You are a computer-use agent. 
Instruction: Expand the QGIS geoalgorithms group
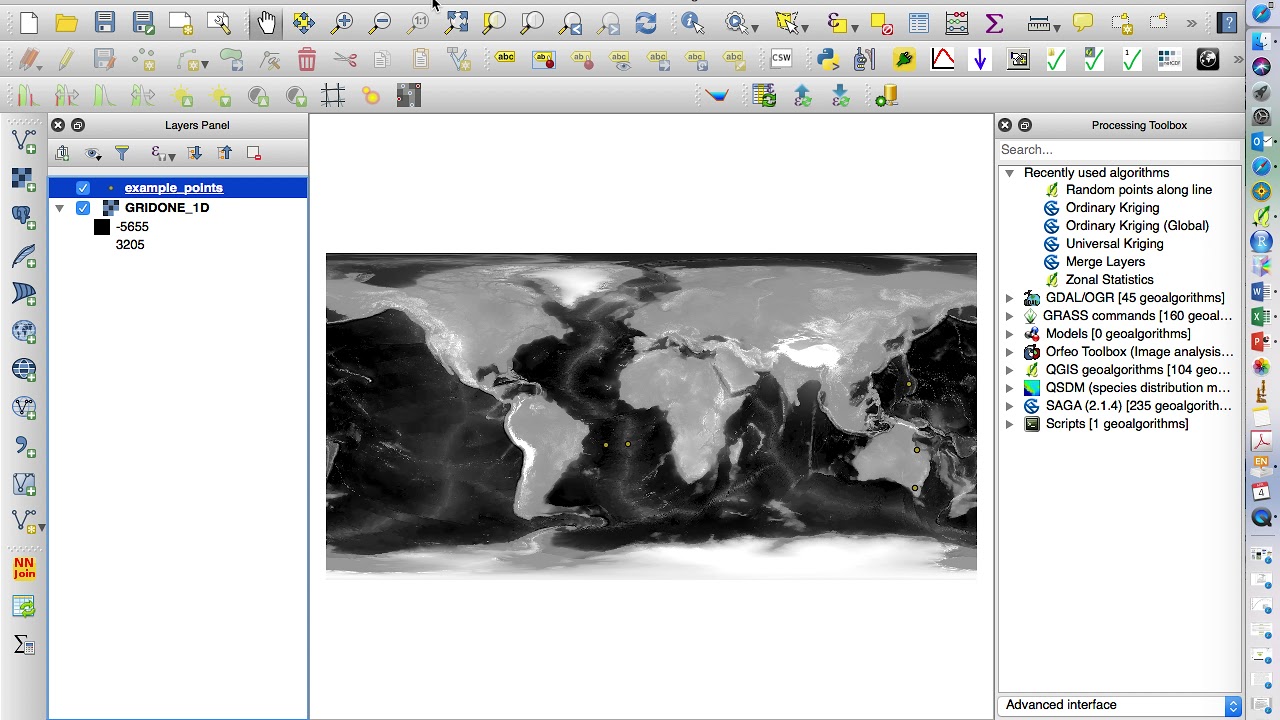1010,370
